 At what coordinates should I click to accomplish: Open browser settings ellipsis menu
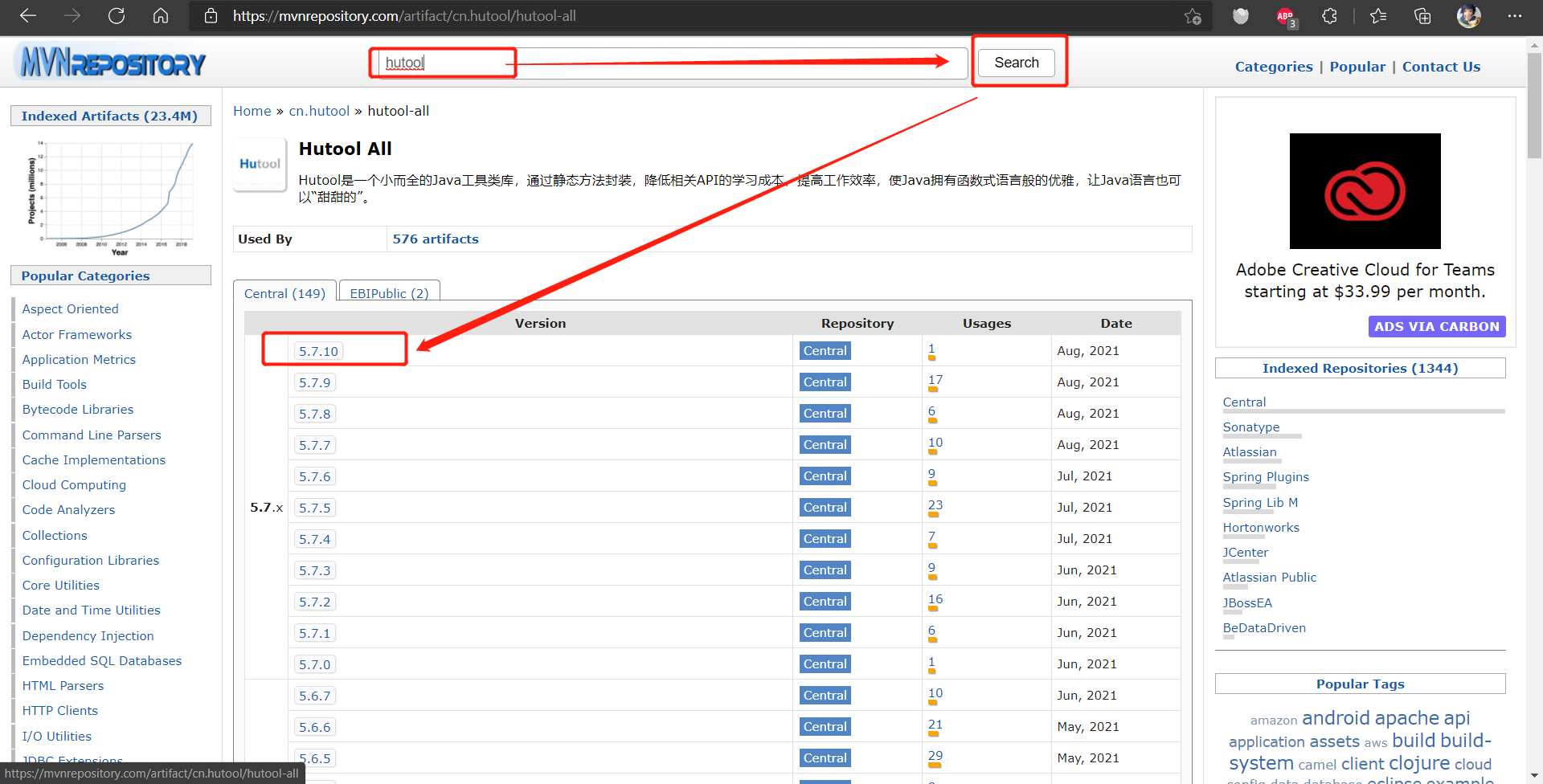coord(1514,16)
